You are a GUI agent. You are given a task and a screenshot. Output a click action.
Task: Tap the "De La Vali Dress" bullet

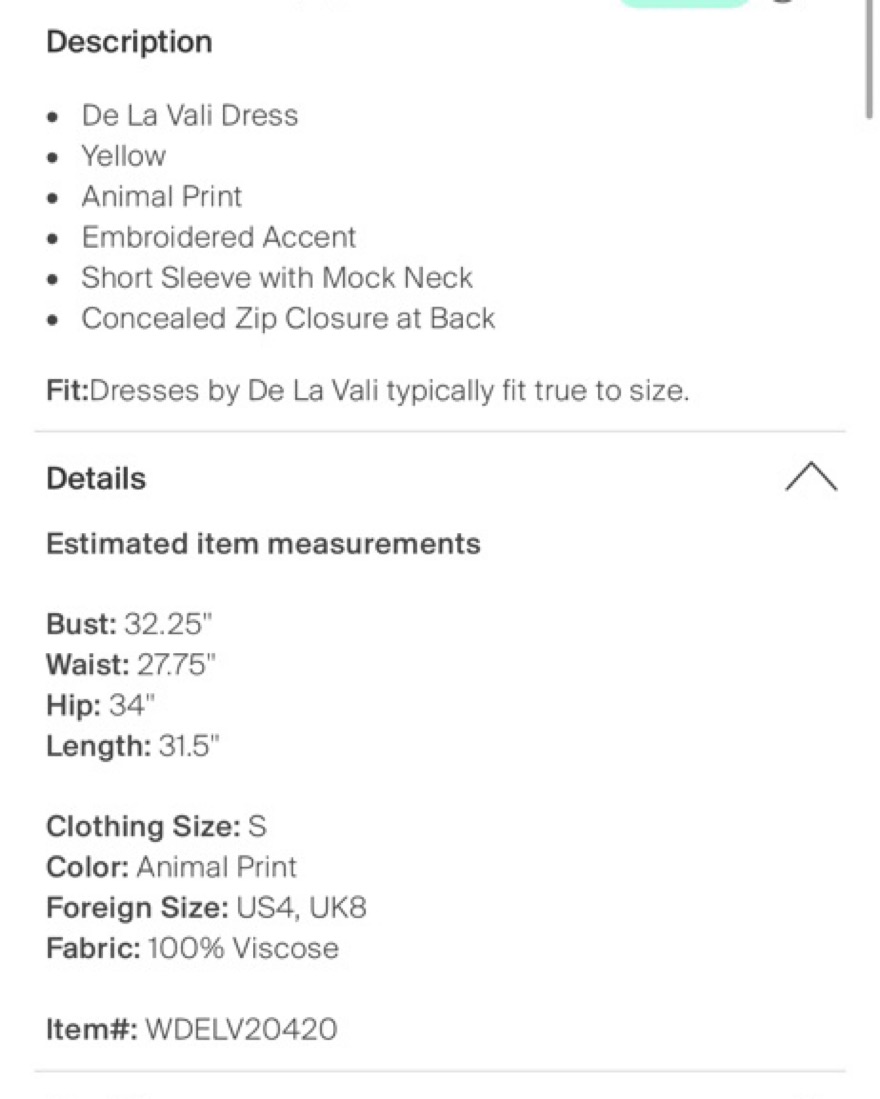pyautogui.click(x=190, y=116)
